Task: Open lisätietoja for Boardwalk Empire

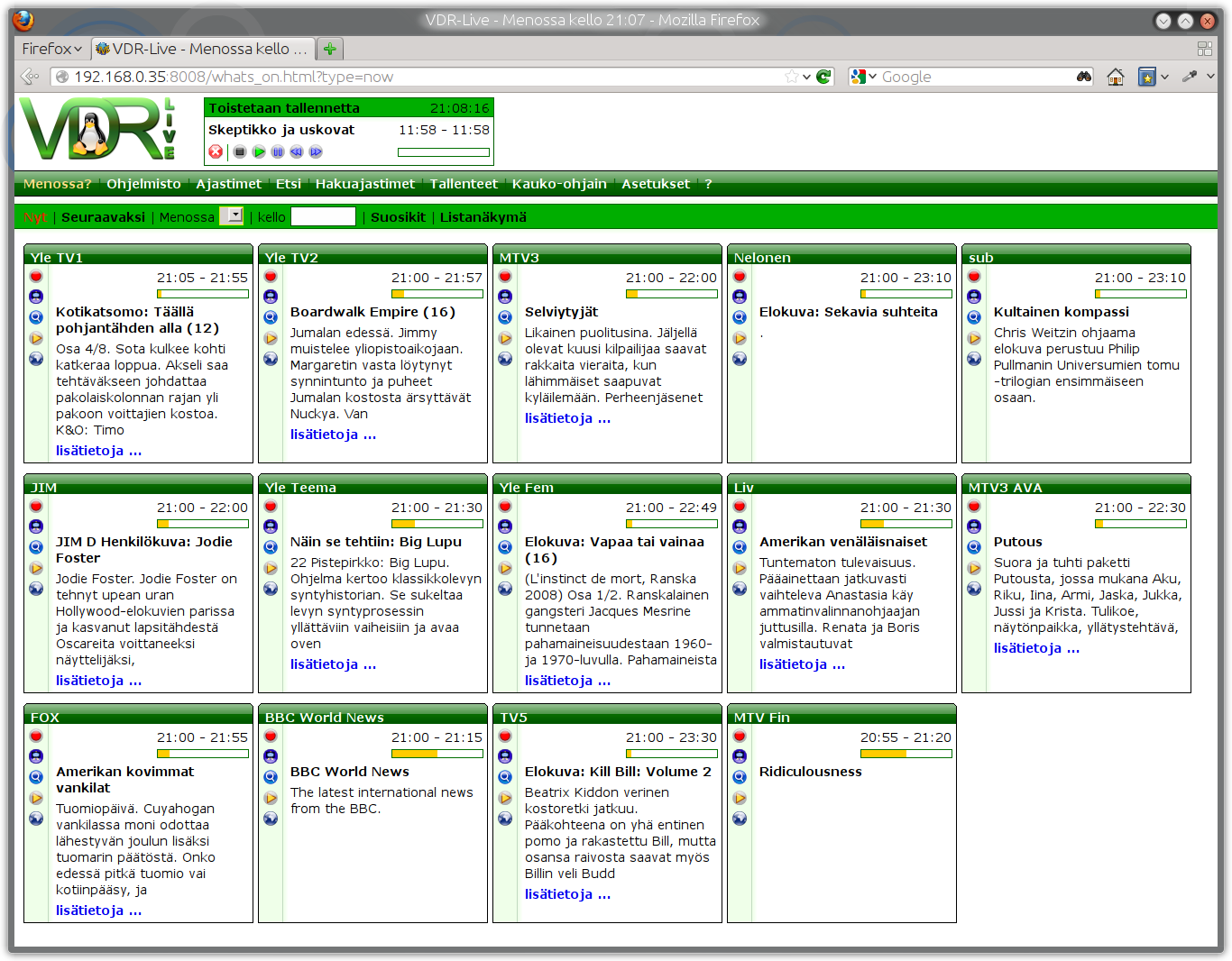Action: (x=333, y=435)
